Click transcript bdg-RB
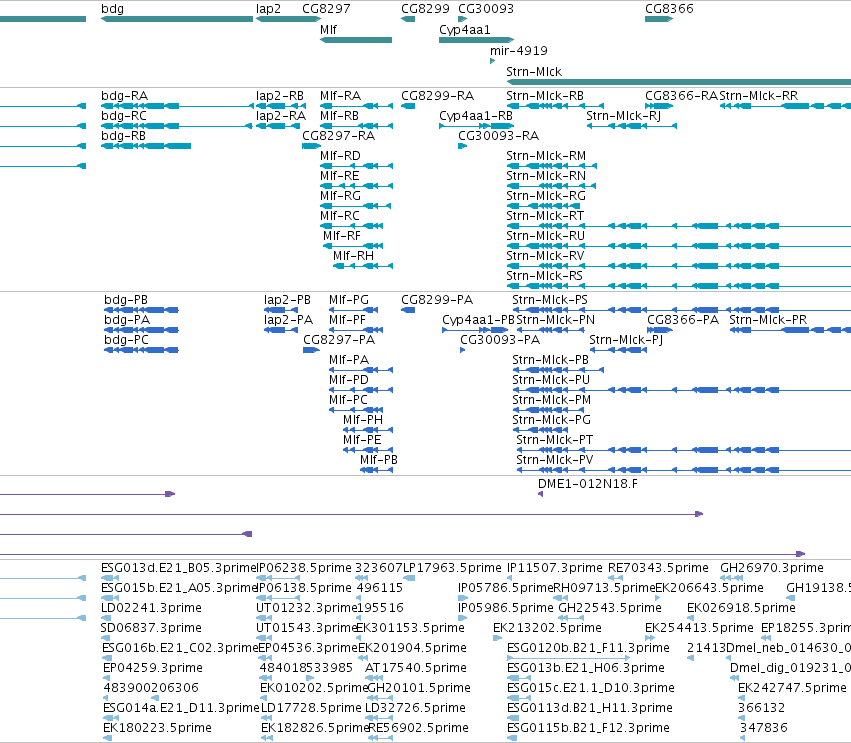This screenshot has width=851, height=743. (124, 136)
